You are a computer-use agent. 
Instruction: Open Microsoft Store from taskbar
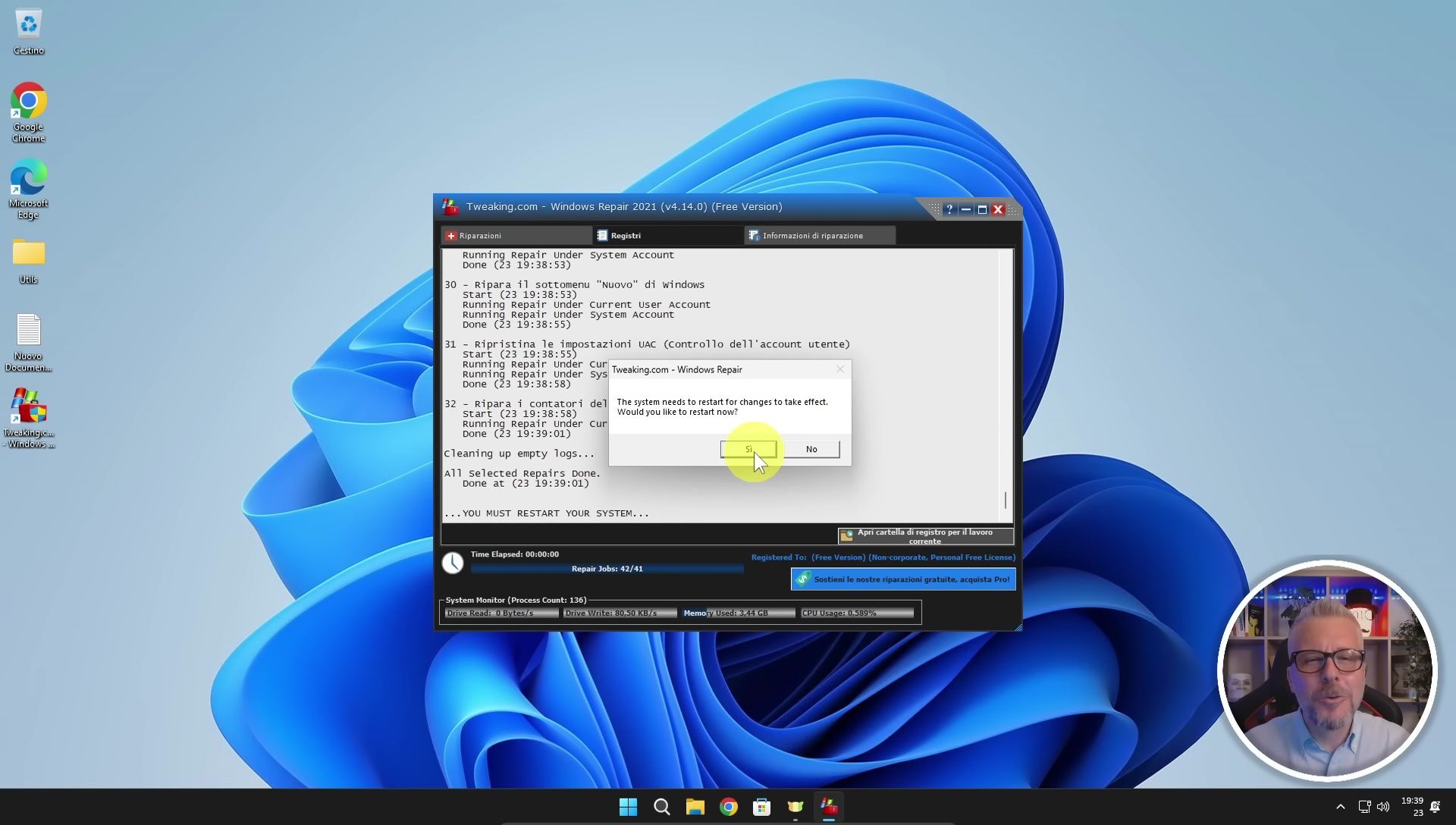[x=761, y=807]
